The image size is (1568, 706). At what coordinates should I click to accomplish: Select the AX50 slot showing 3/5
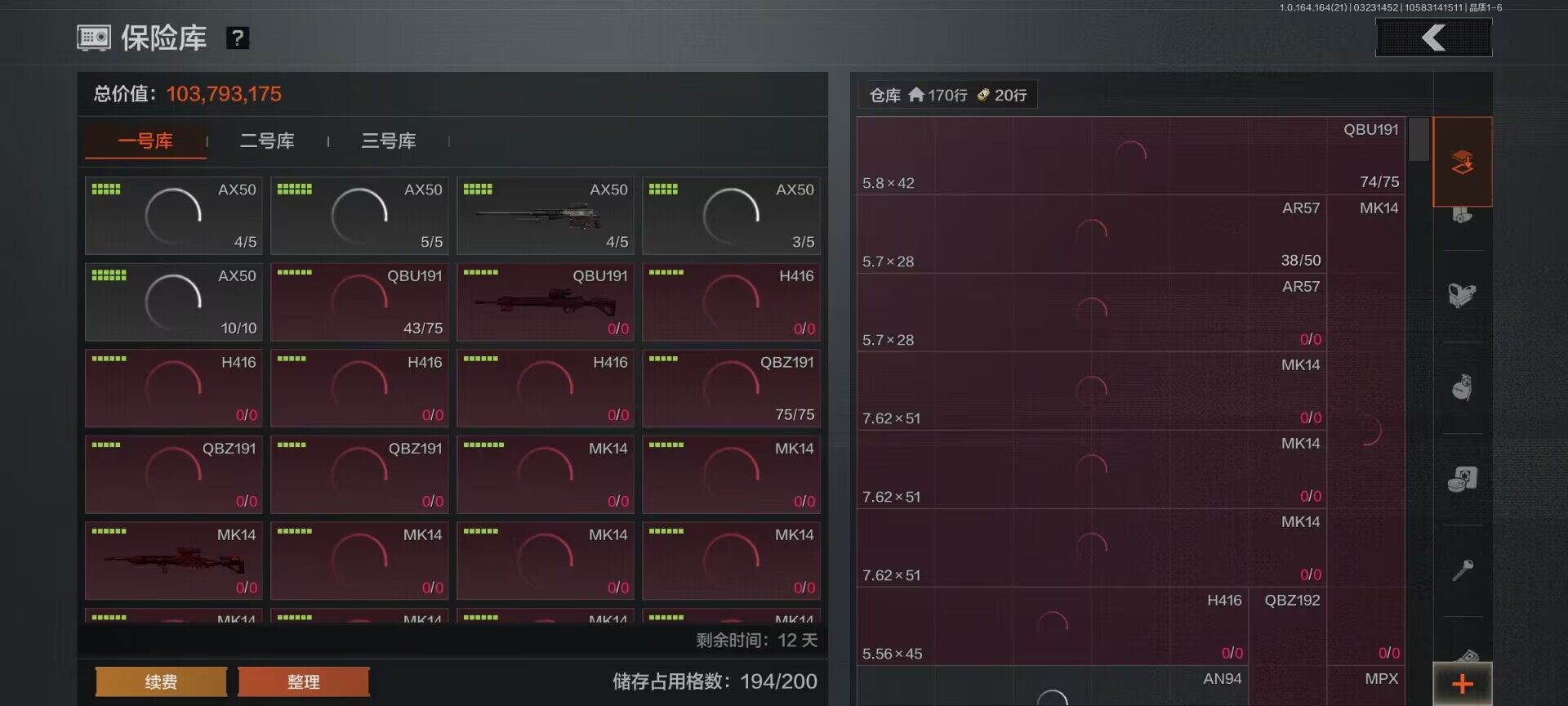click(x=731, y=216)
